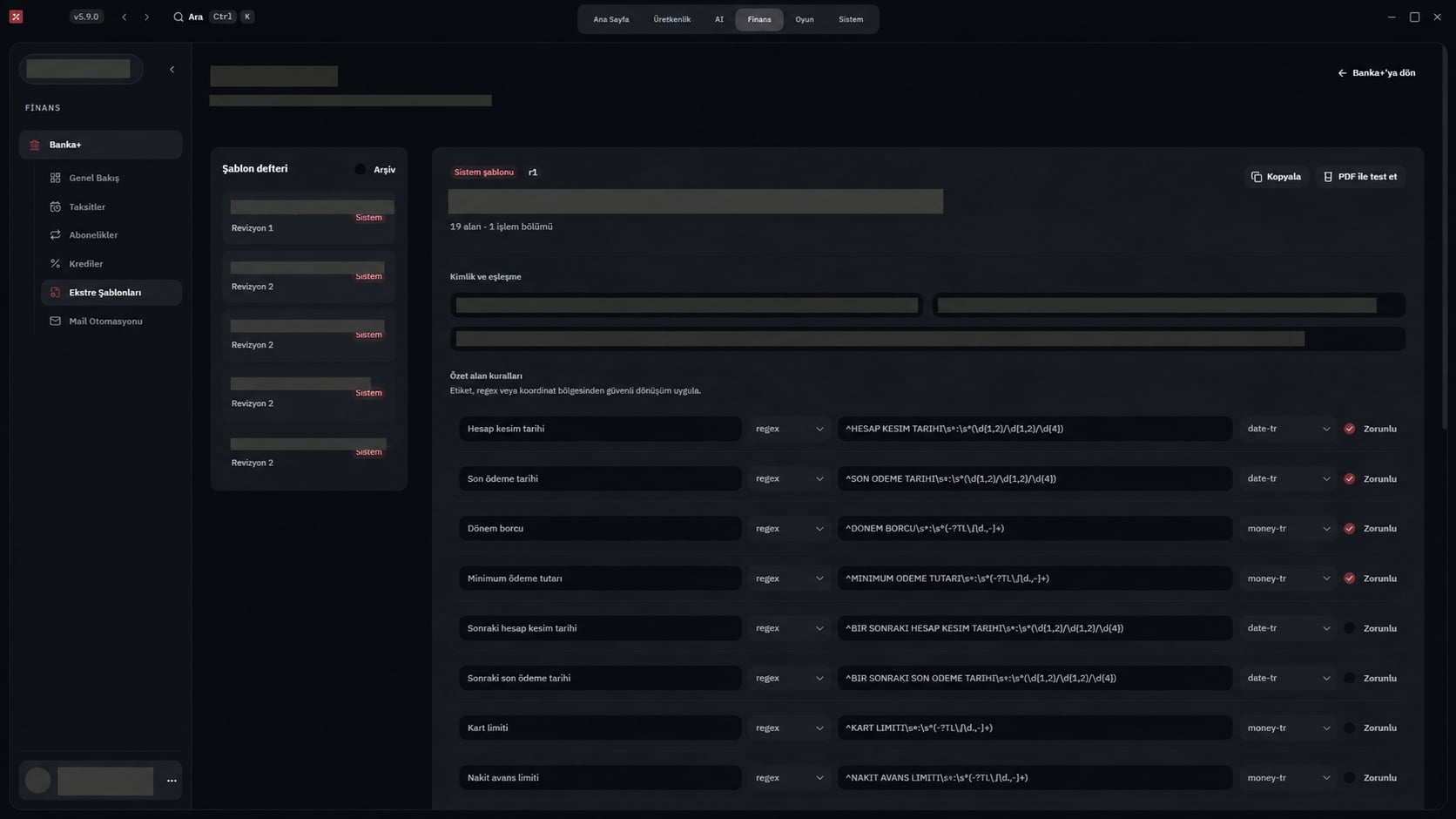The image size is (1456, 819).
Task: Click the v5.9.0 version badge
Action: coord(86,17)
